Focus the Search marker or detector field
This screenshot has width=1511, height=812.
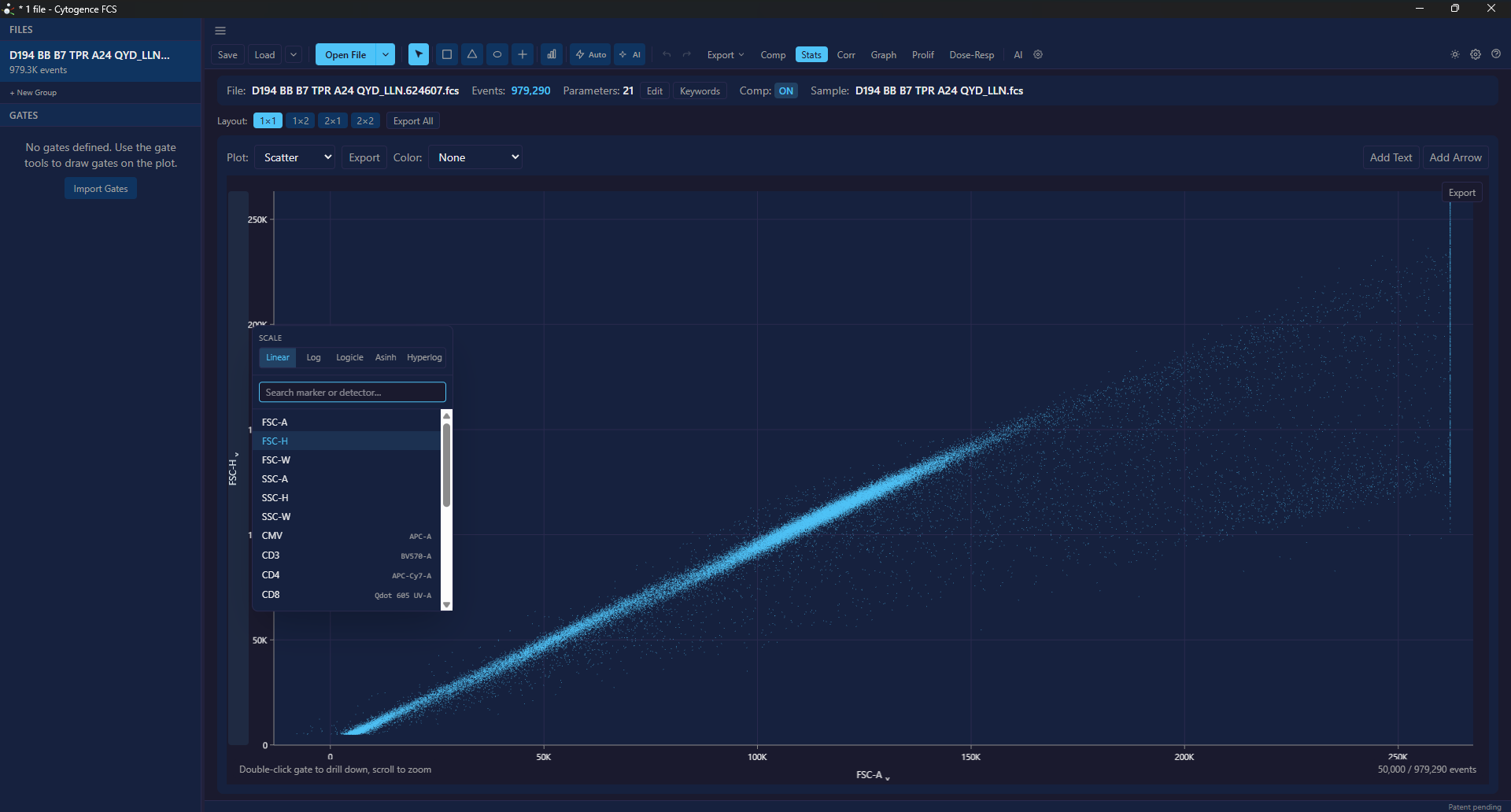[353, 392]
